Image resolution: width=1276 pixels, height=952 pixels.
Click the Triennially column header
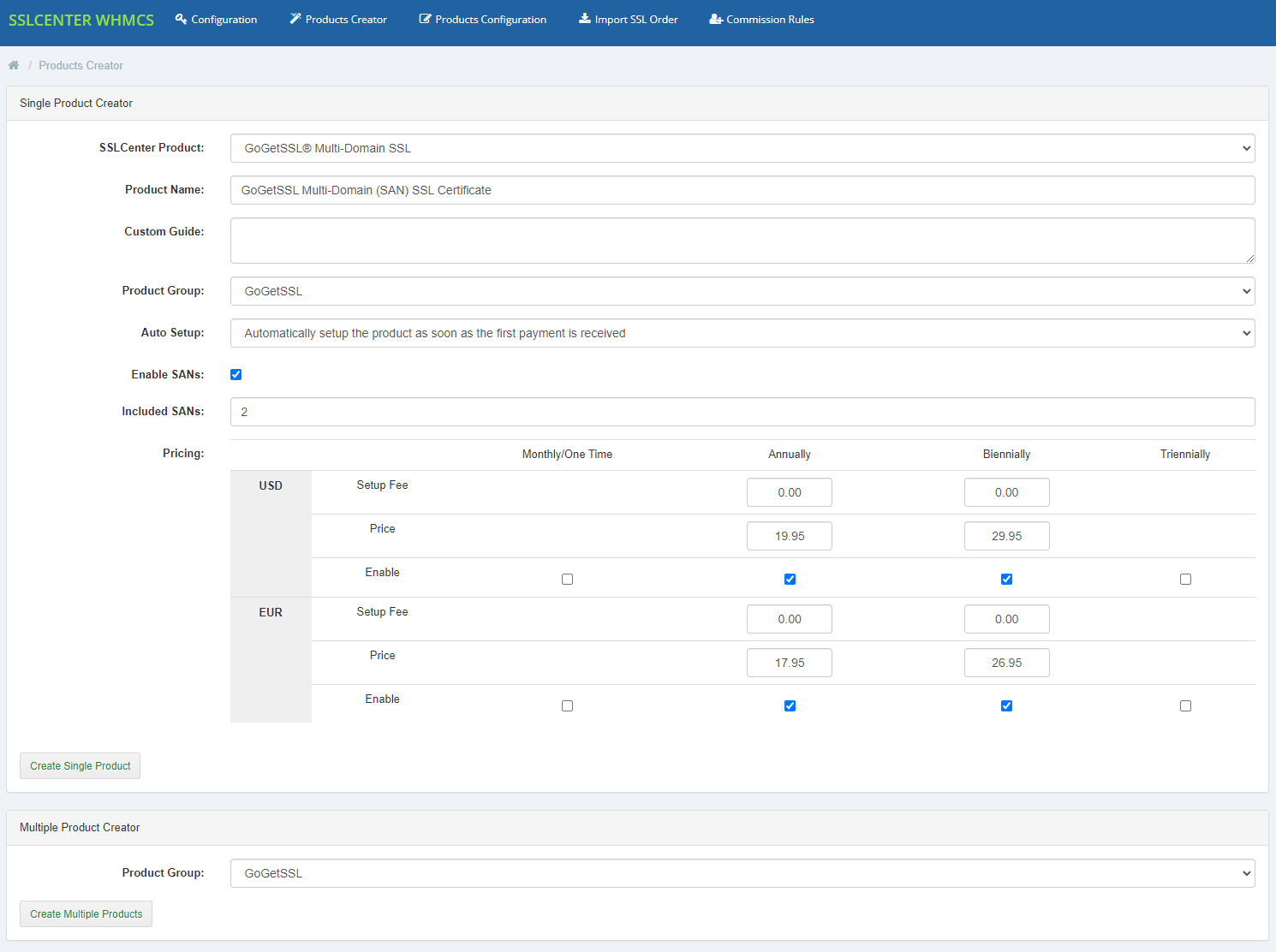pos(1185,455)
